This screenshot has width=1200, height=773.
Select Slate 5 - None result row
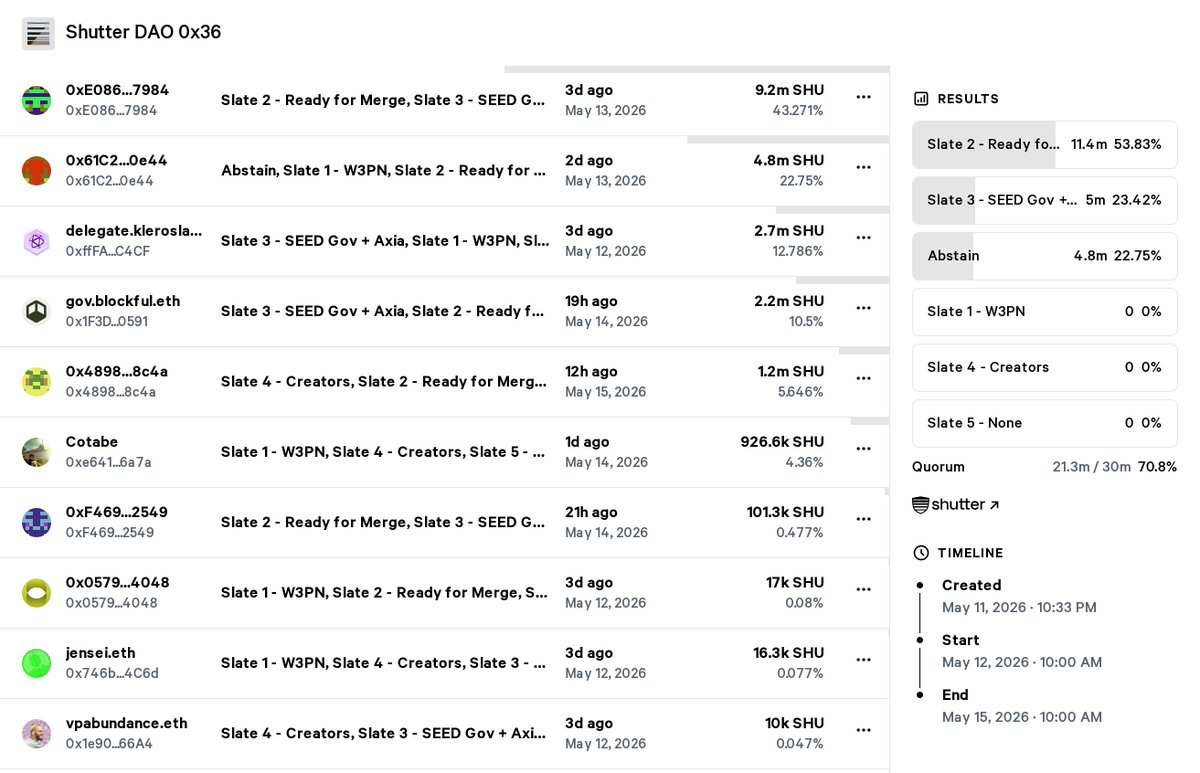click(x=1045, y=423)
